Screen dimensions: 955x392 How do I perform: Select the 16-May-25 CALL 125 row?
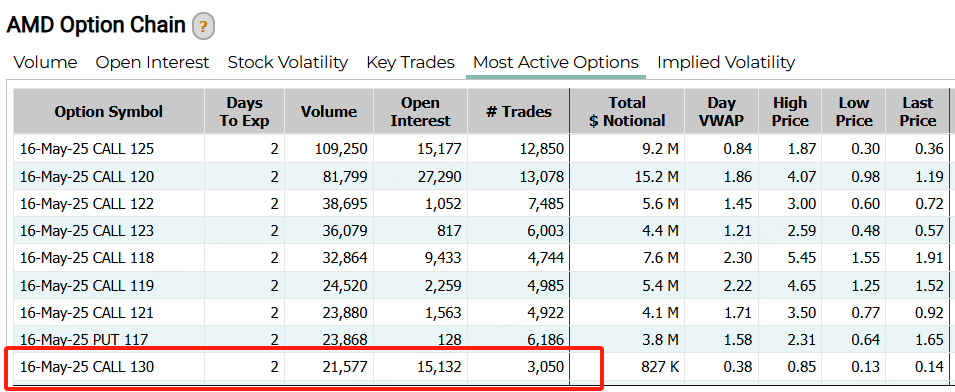pos(481,149)
